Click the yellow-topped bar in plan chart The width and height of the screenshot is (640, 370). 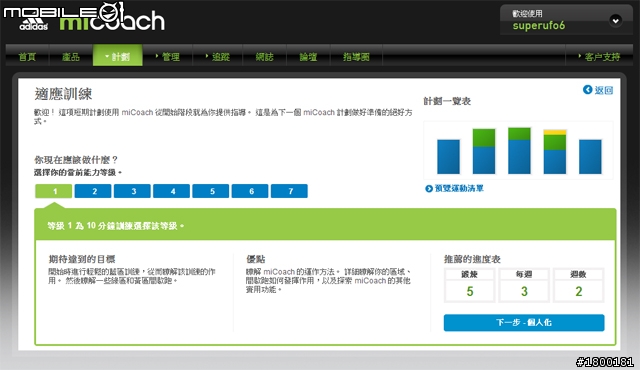click(555, 152)
